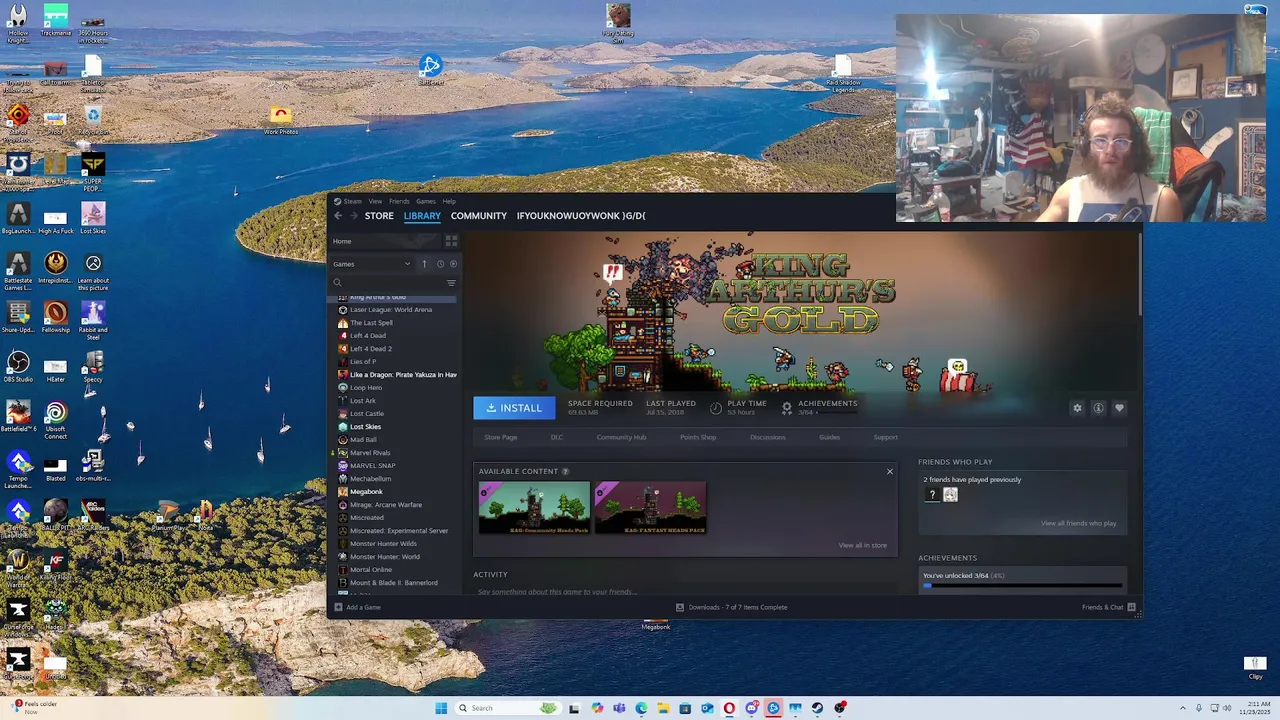Open Ubisoft Connect desktop shortcut
The height and width of the screenshot is (720, 1280).
[x=55, y=419]
